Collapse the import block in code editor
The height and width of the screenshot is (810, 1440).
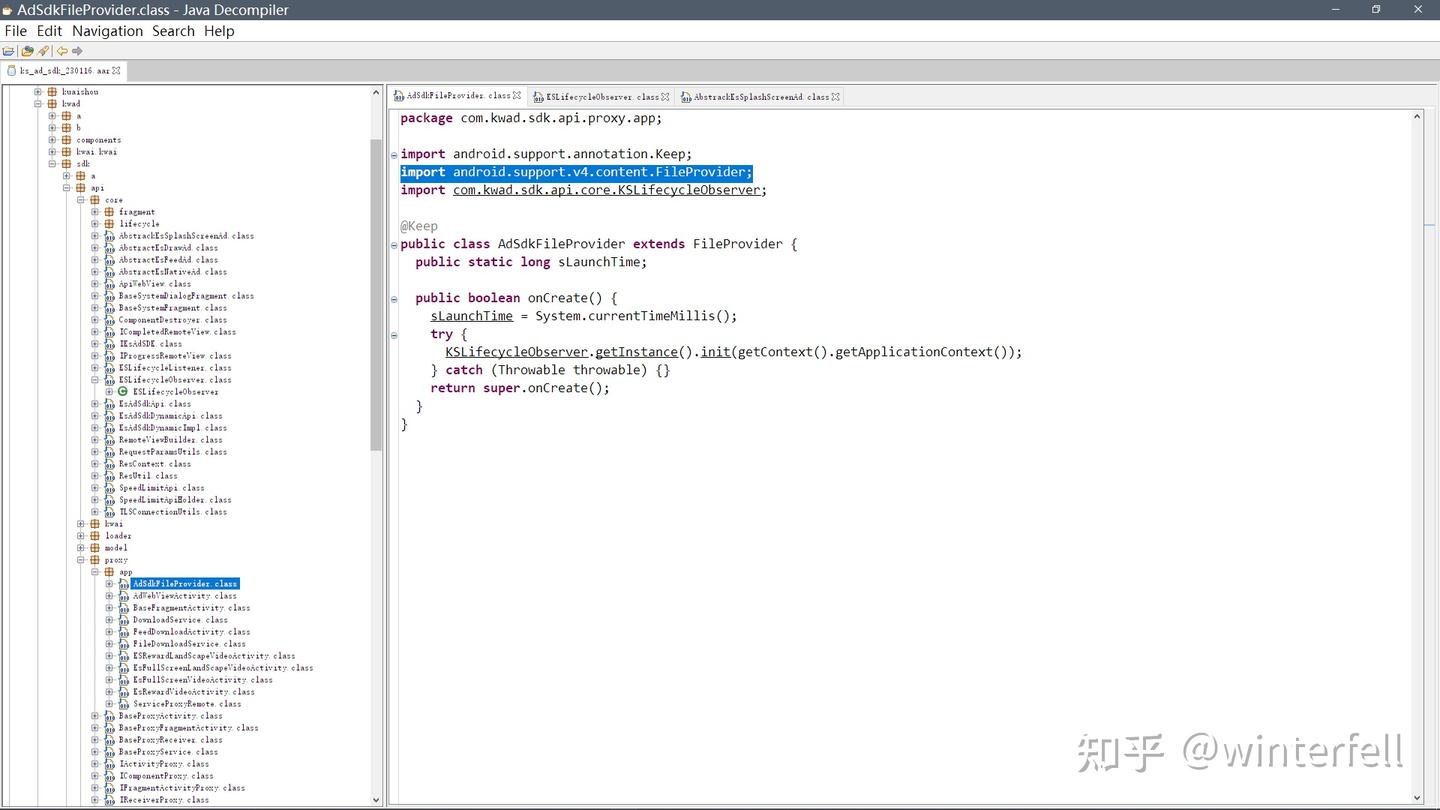(394, 154)
